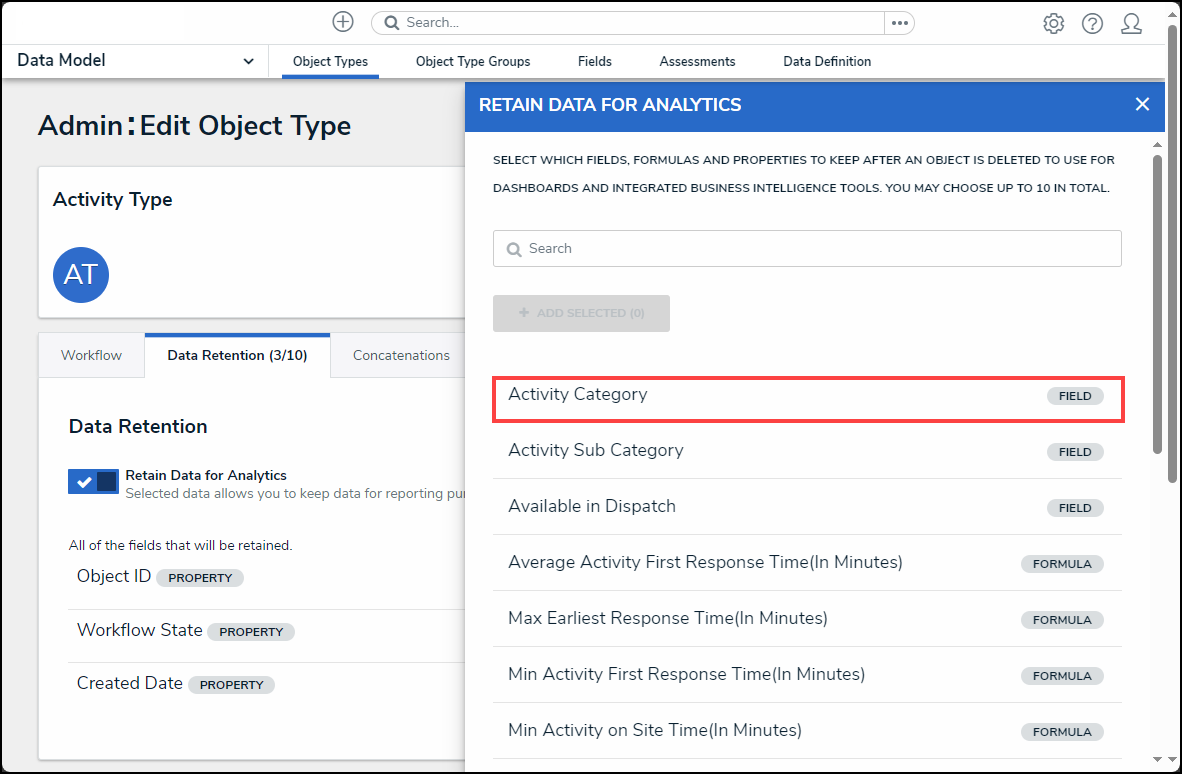Switch to the Concatenations tab
The width and height of the screenshot is (1182, 774).
point(401,355)
